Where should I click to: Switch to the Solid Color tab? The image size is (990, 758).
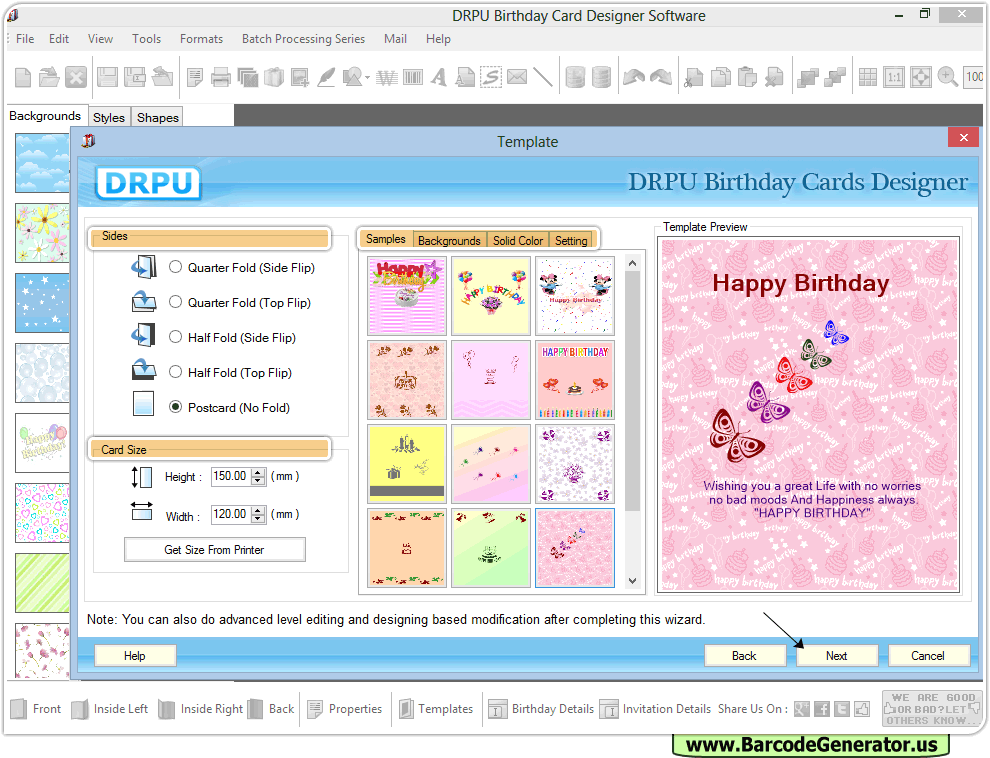(518, 240)
